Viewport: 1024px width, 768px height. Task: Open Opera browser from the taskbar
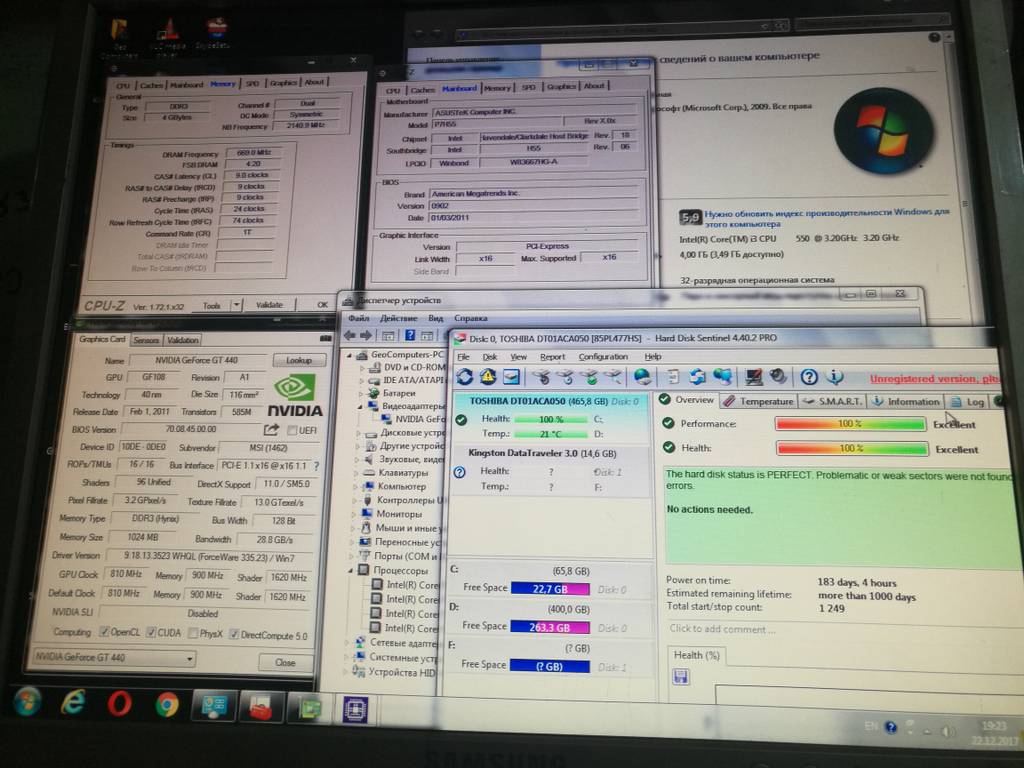119,703
